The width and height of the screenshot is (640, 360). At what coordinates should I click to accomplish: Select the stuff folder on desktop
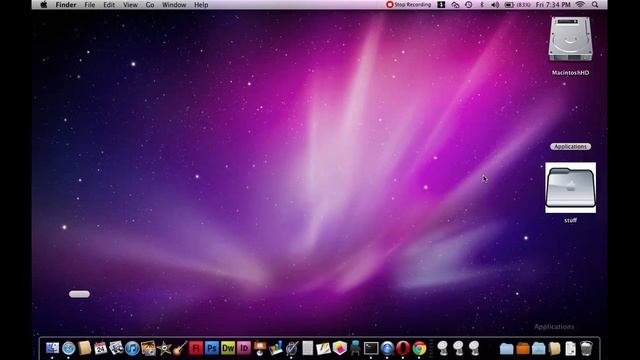tap(571, 188)
